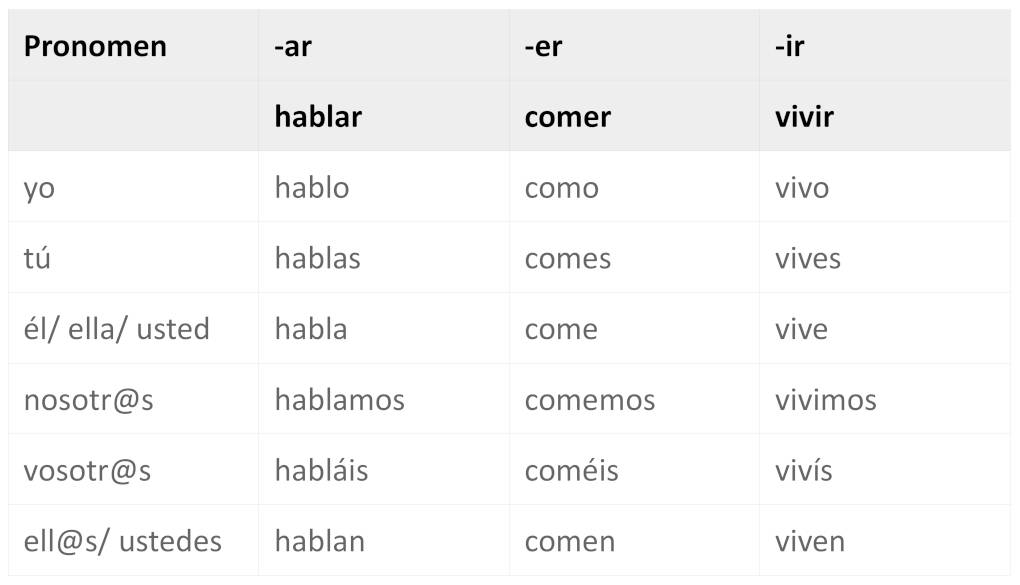Click the conjugation hablo
The image size is (1020, 585).
[312, 188]
